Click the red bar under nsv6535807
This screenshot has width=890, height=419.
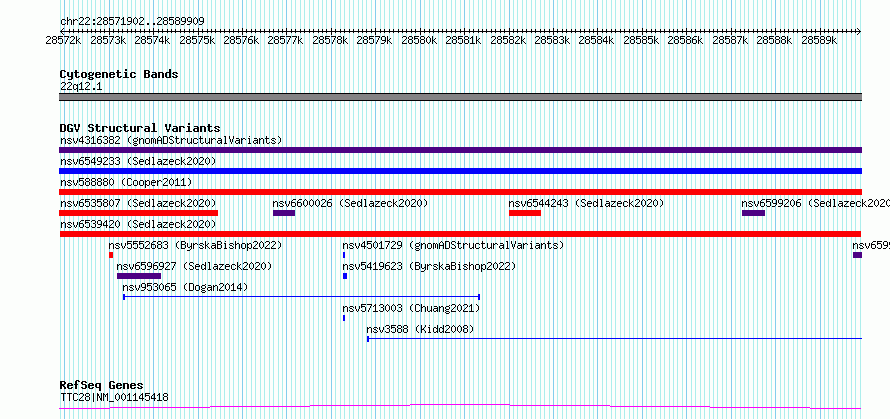(x=138, y=213)
